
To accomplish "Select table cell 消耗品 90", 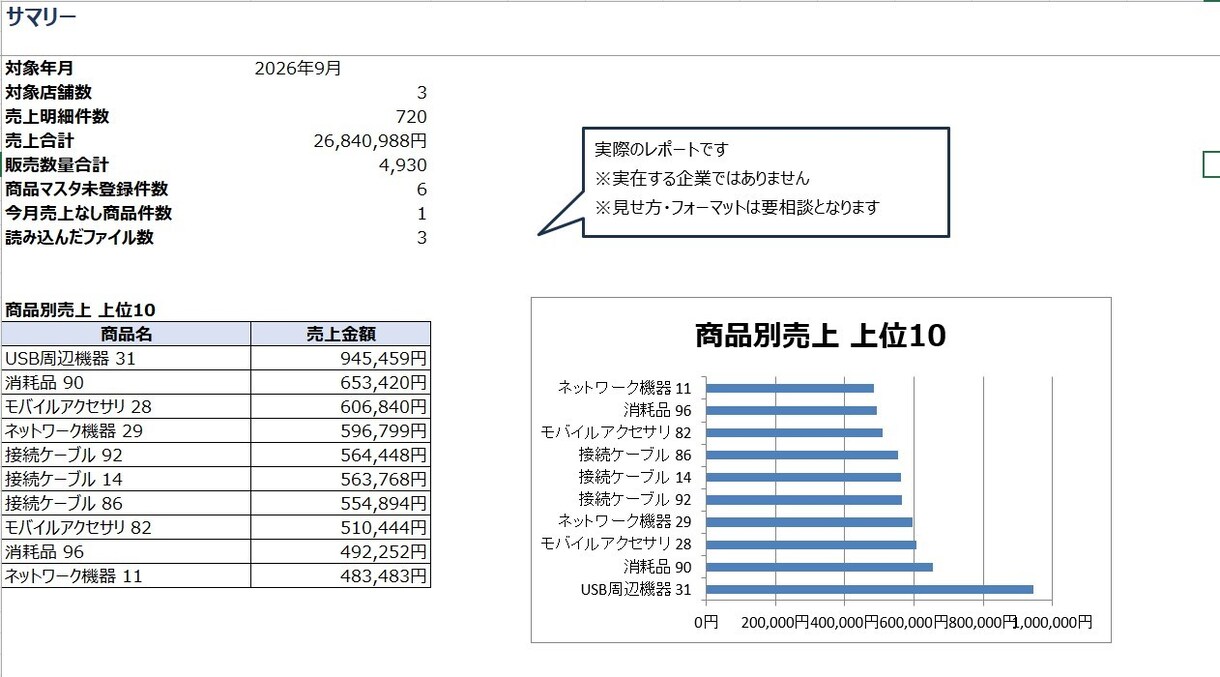I will coord(126,382).
